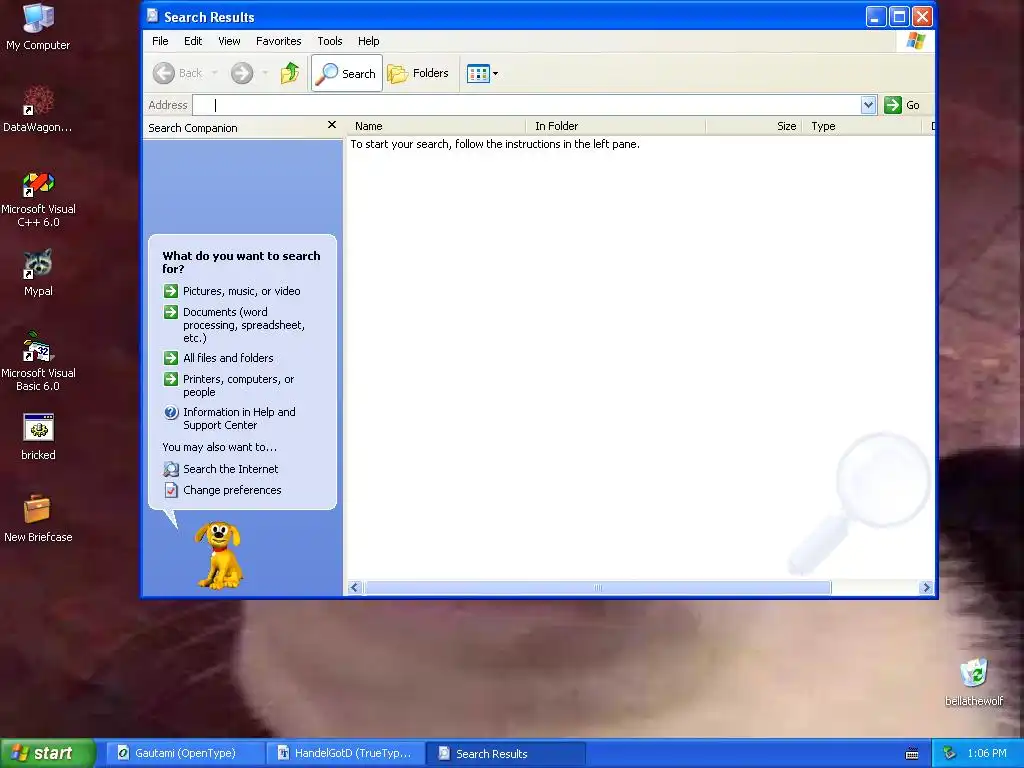This screenshot has height=768, width=1024.
Task: Click Search Results taskbar button
Action: (505, 753)
